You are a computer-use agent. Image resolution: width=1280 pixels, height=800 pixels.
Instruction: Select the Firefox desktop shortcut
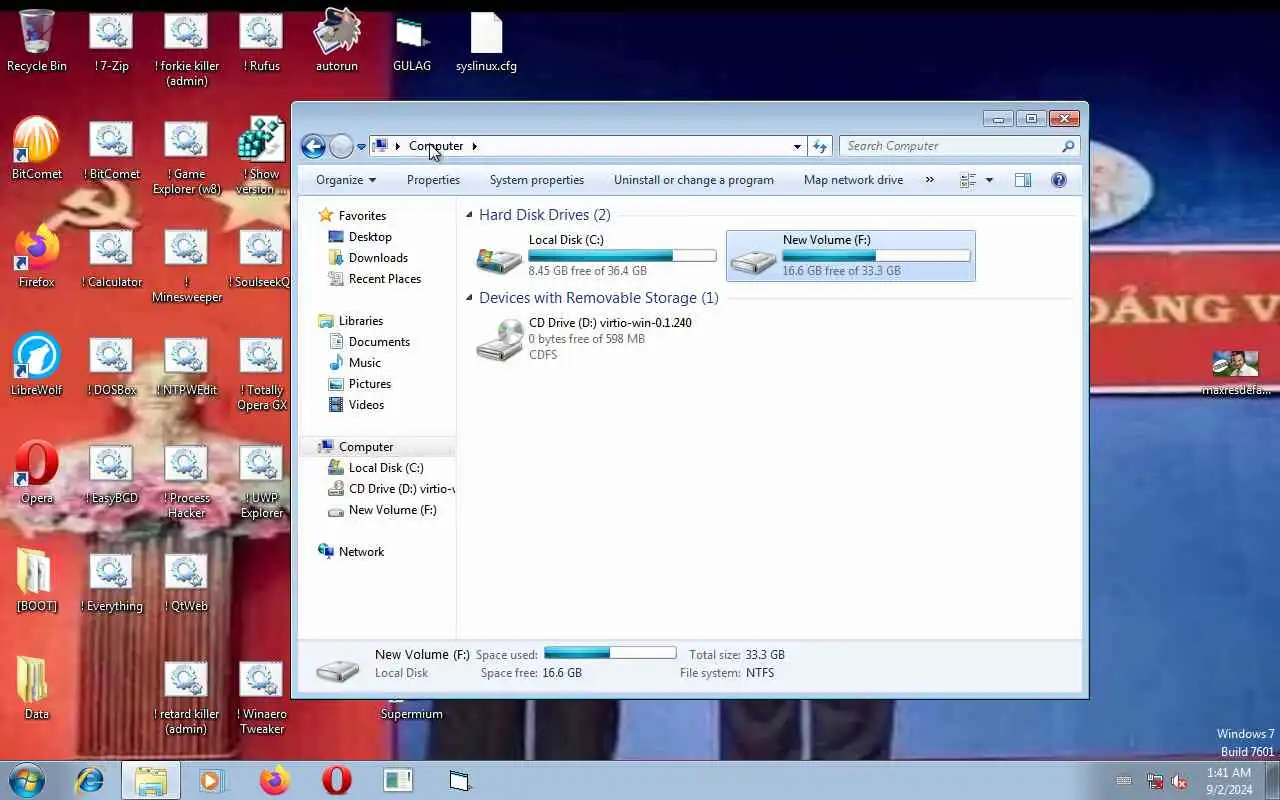(x=37, y=257)
